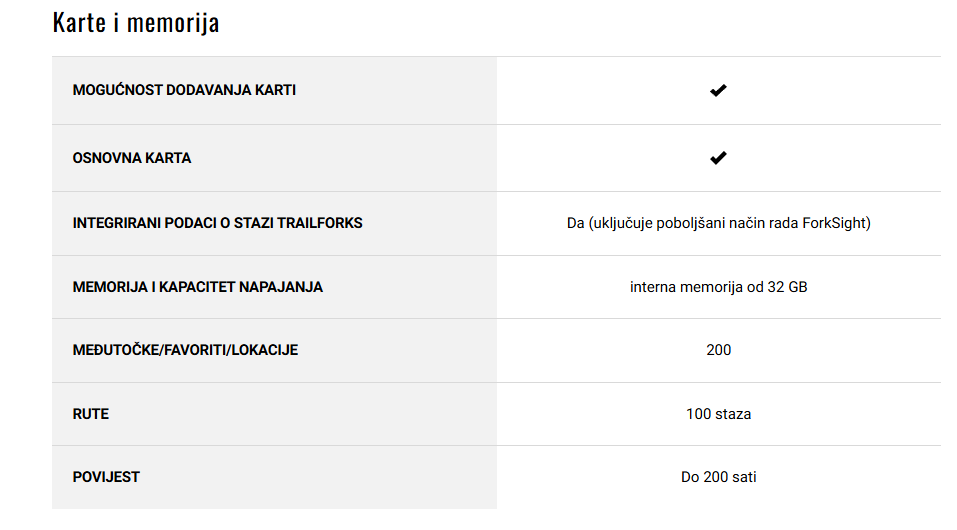
Task: Click the 32 GB text
Action: pos(787,287)
